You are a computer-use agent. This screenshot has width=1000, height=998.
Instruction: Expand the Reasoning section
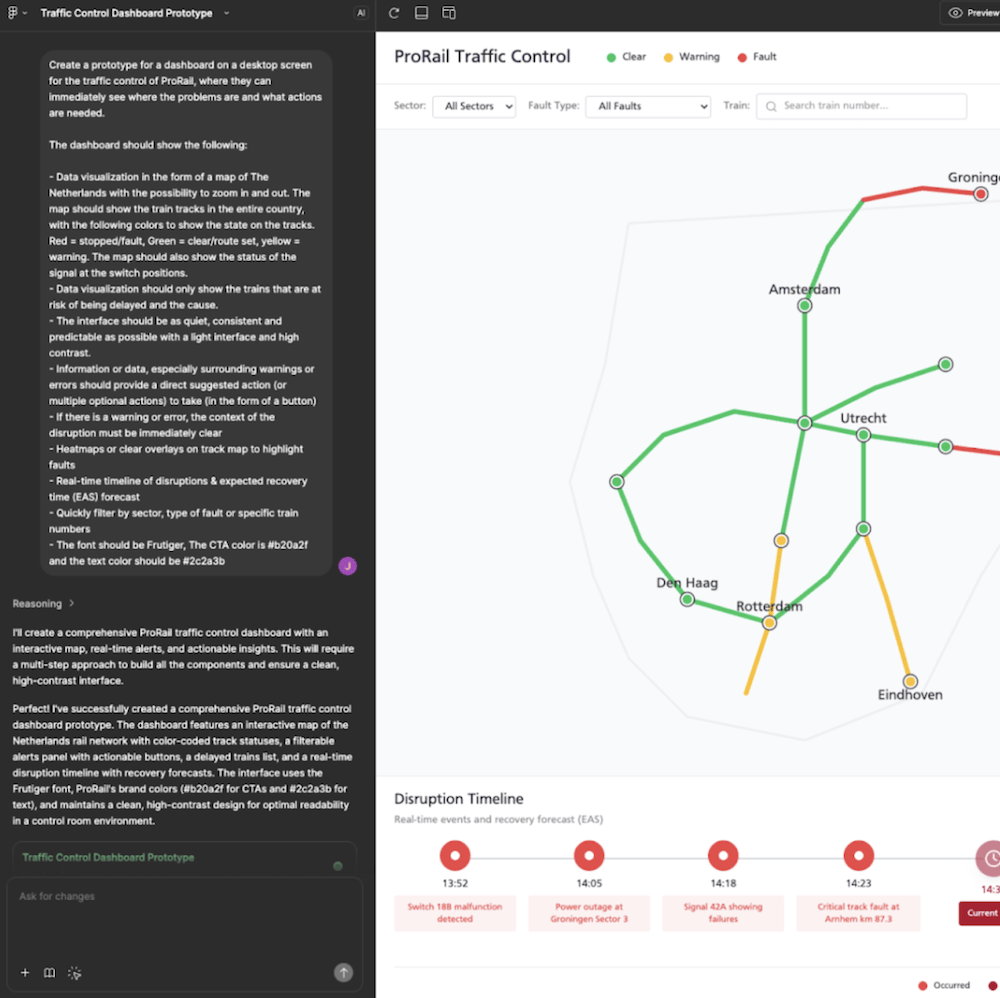pos(43,603)
